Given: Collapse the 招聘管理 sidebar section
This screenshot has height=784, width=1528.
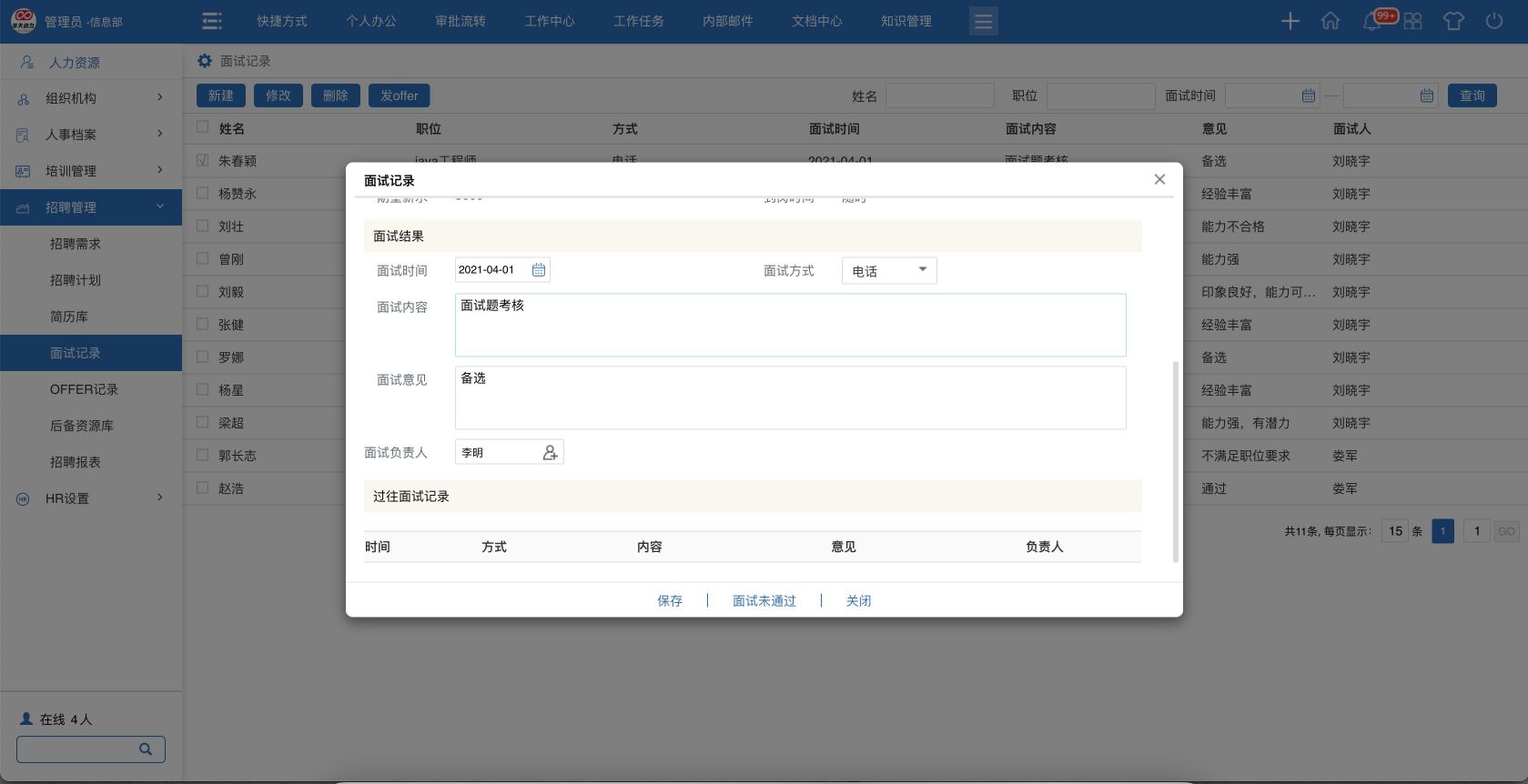Looking at the screenshot, I should [x=91, y=207].
